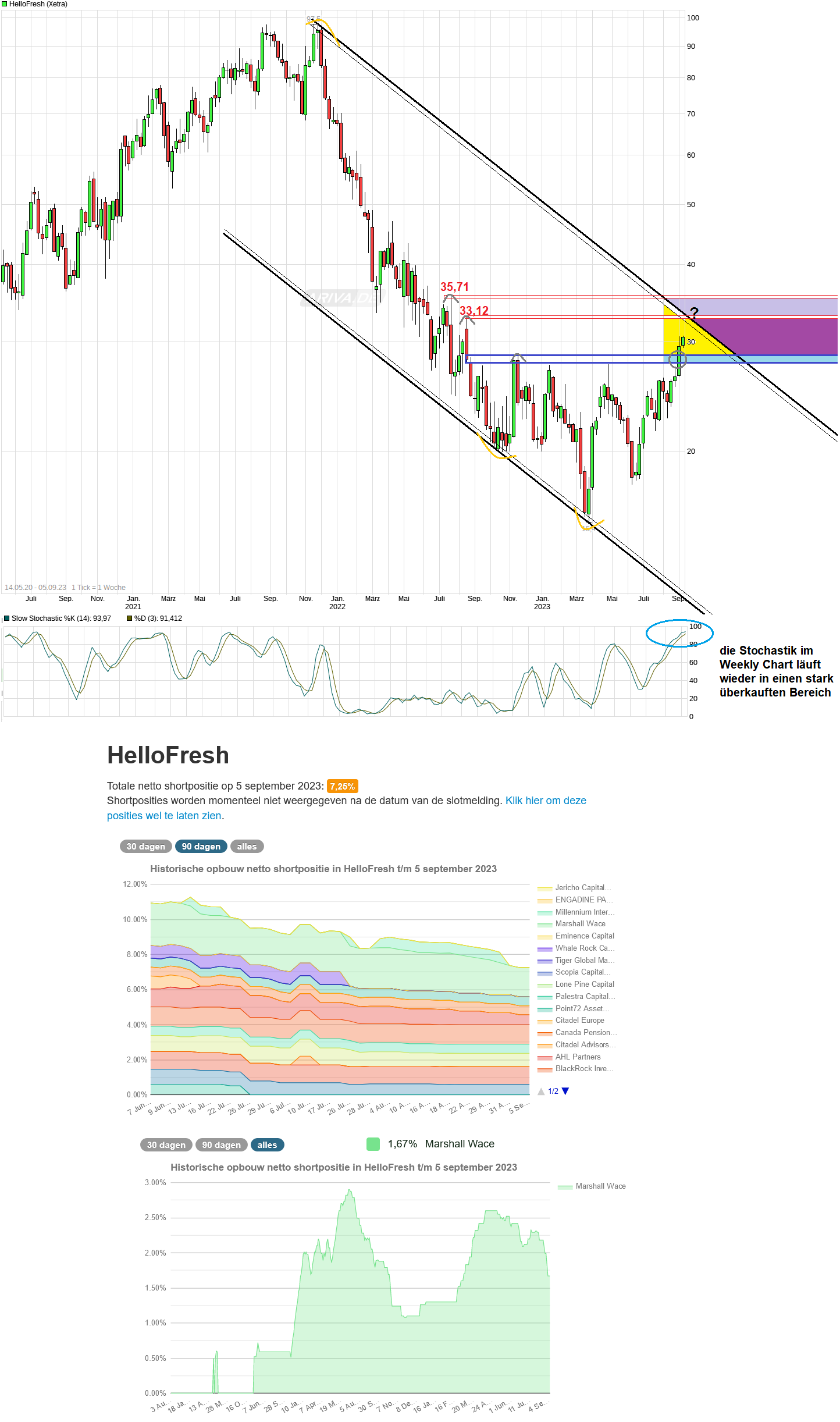
Task: Click the green square beside 1,67% Marshall Wace
Action: tap(373, 1144)
